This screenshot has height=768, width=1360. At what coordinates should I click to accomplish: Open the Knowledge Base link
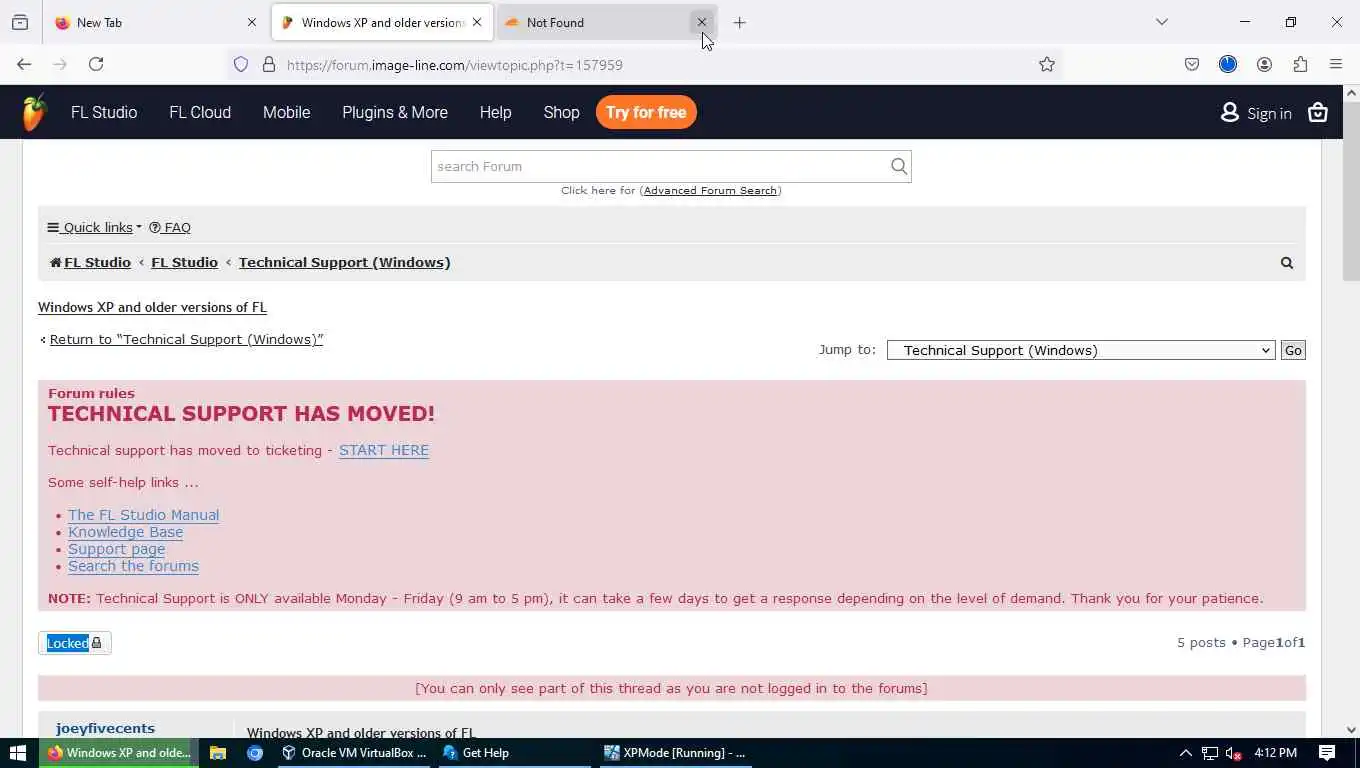point(125,532)
